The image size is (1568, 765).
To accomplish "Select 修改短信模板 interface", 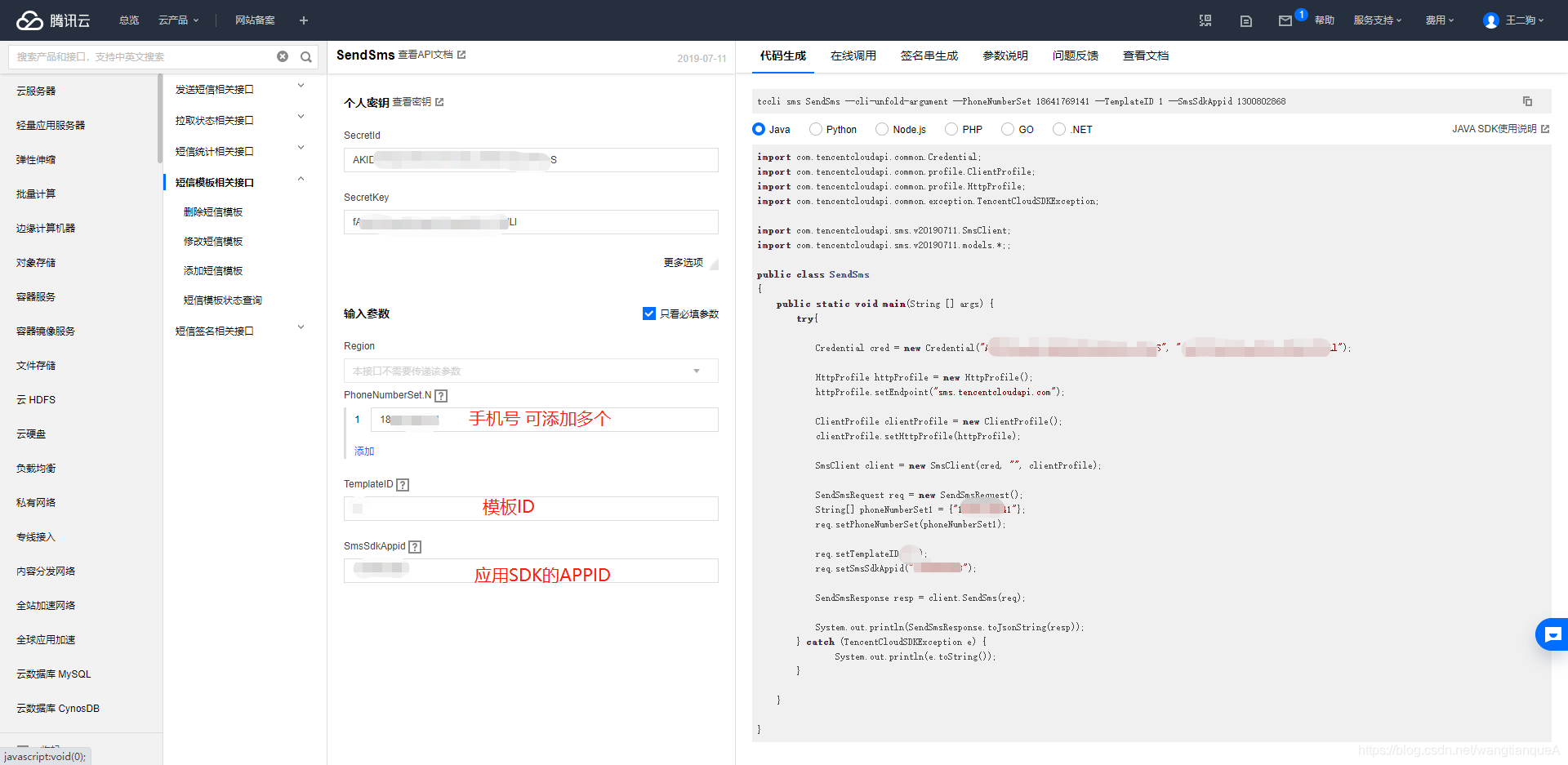I will pos(213,242).
